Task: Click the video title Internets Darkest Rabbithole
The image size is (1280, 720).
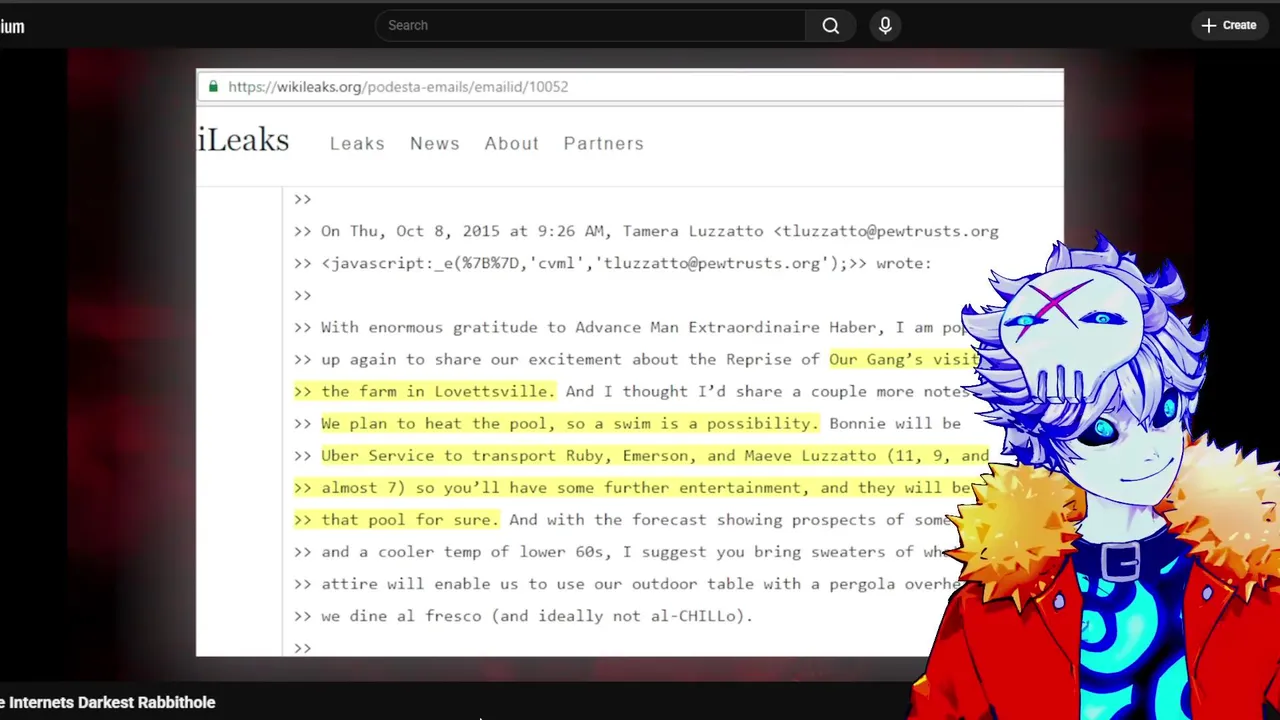Action: click(108, 703)
